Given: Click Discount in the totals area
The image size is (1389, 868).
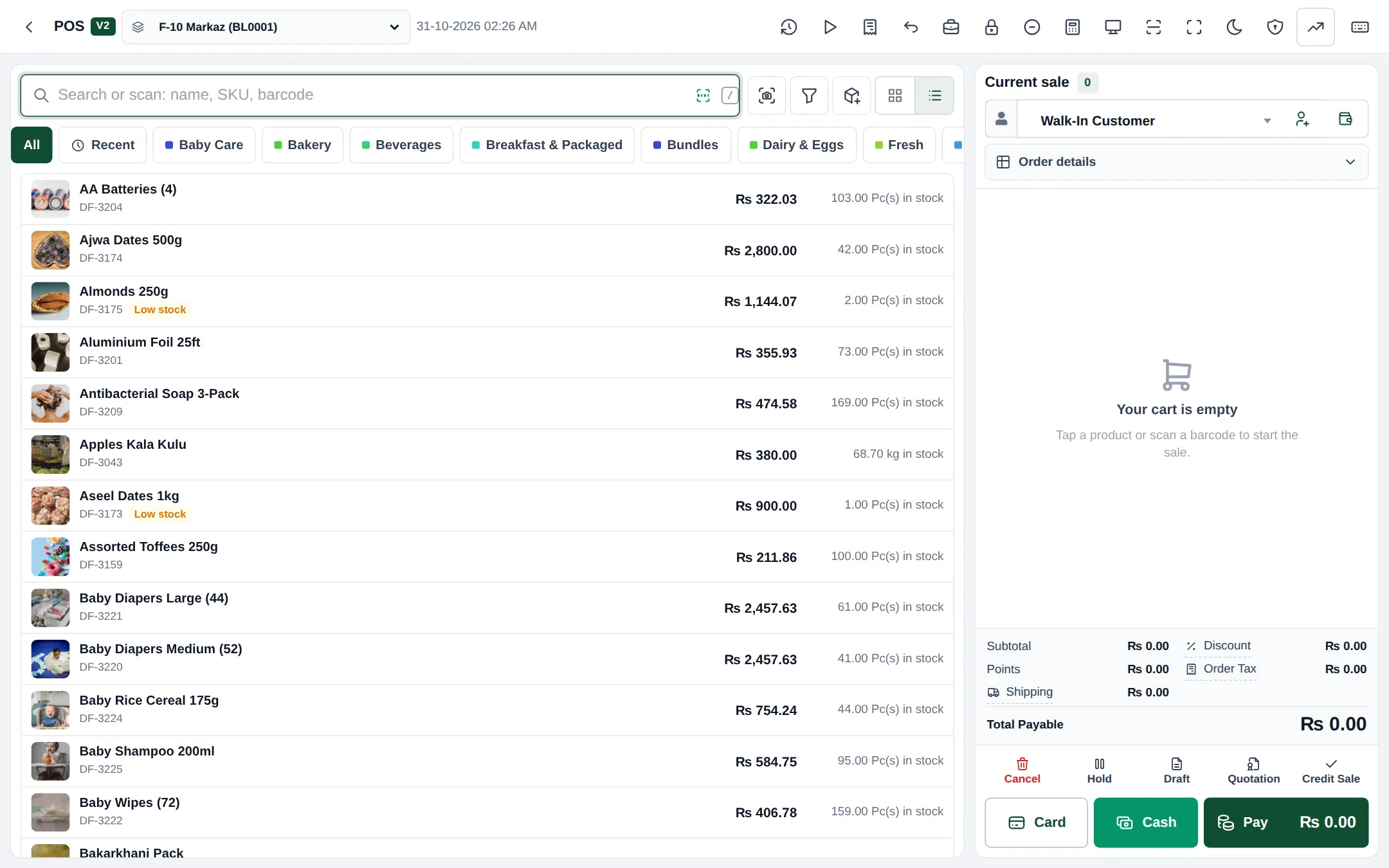Looking at the screenshot, I should (x=1219, y=646).
